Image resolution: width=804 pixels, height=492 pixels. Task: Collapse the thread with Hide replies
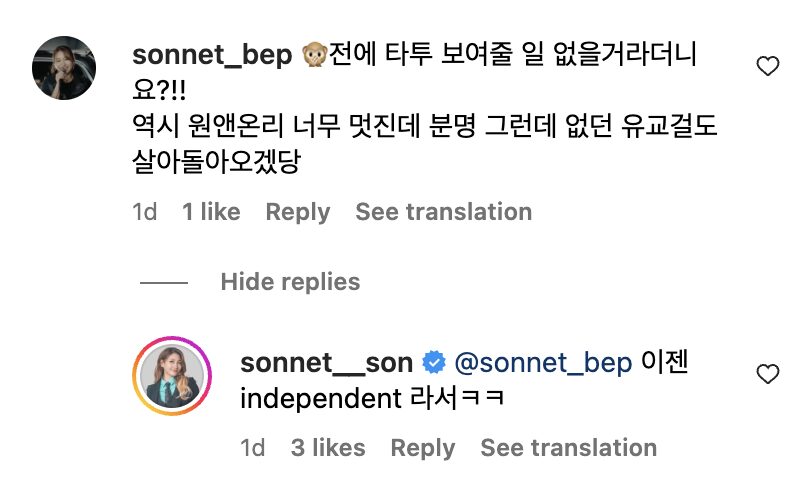[x=290, y=282]
